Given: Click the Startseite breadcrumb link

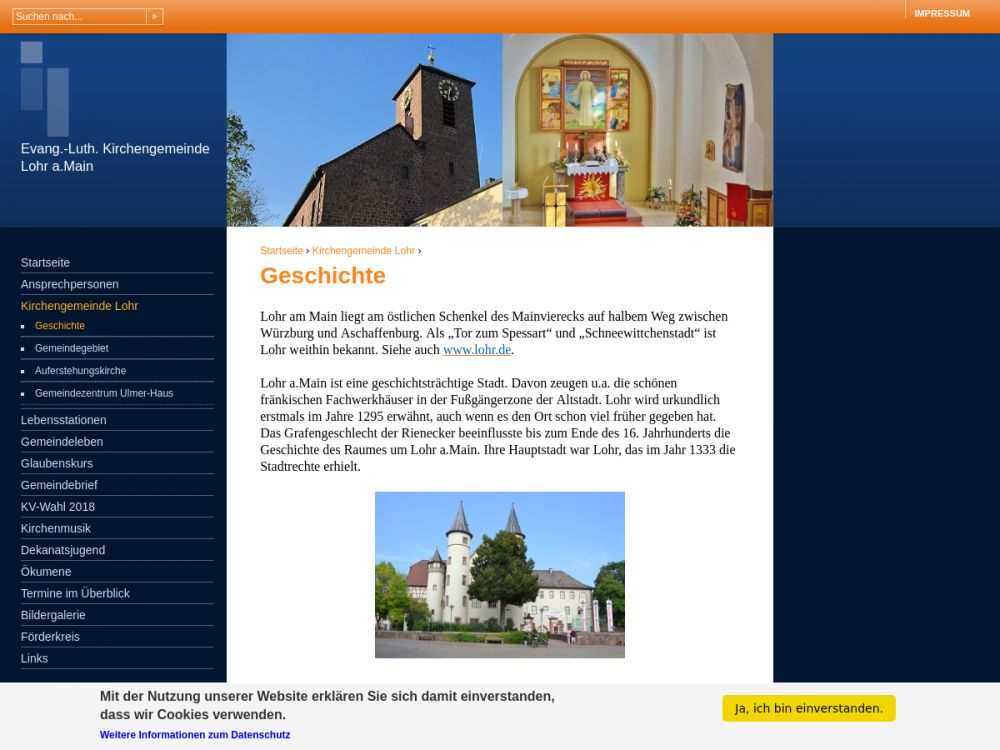Looking at the screenshot, I should tap(281, 251).
